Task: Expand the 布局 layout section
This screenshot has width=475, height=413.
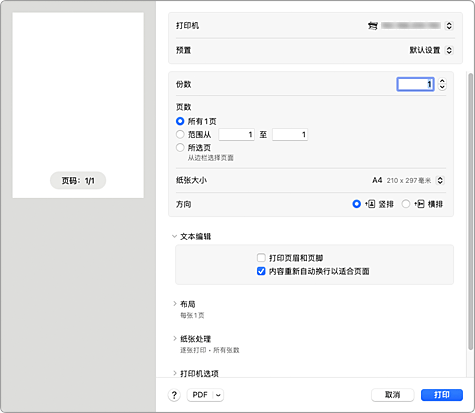Action: coord(175,304)
